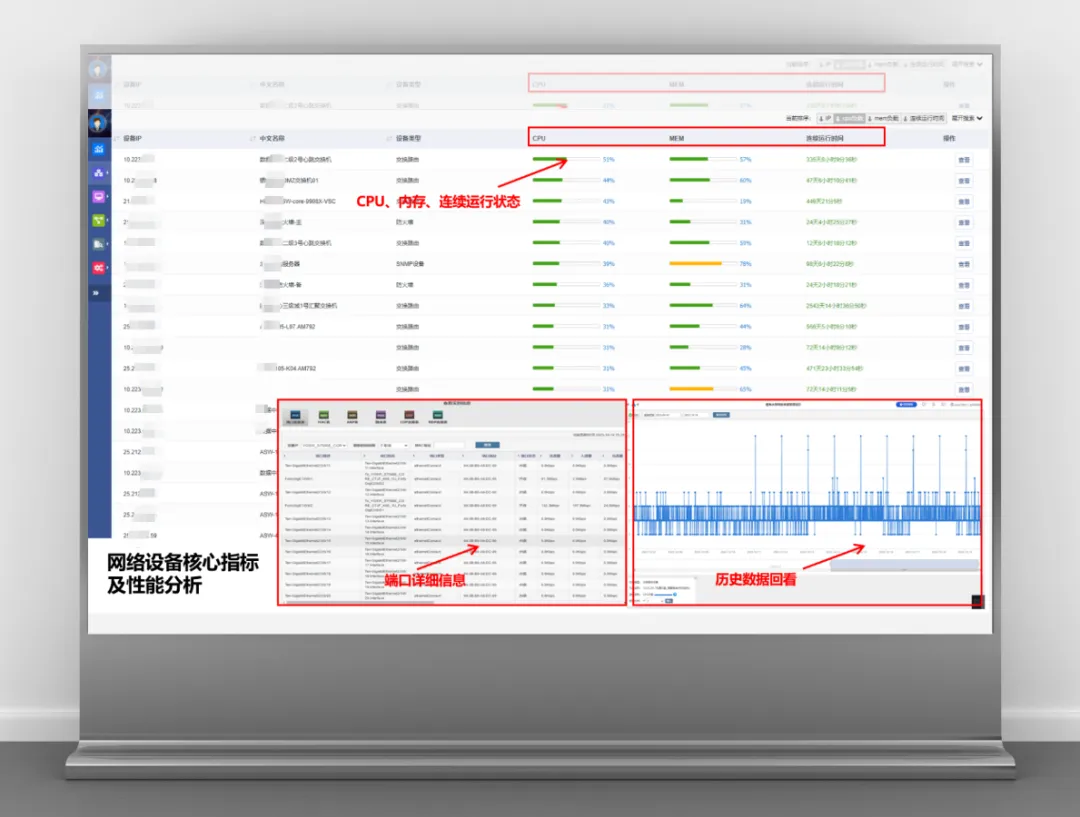Open the topology hierarchy sidebar icon
The width and height of the screenshot is (1080, 817).
[x=98, y=173]
